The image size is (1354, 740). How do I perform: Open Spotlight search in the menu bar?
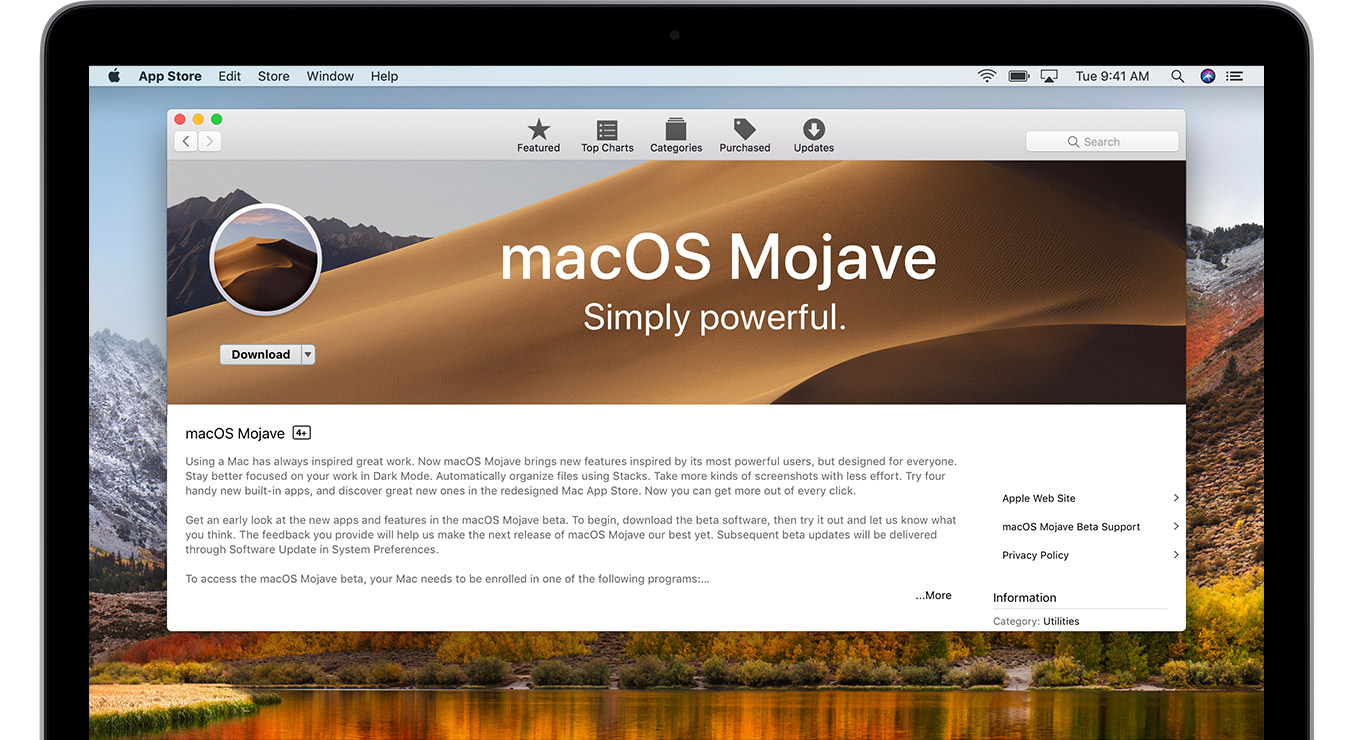pyautogui.click(x=1178, y=76)
